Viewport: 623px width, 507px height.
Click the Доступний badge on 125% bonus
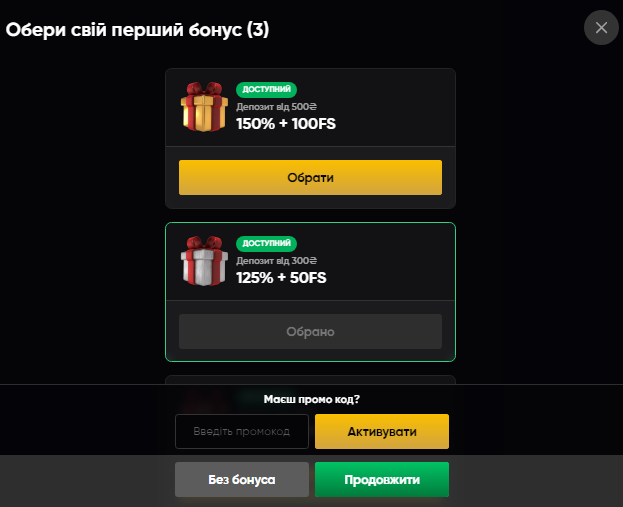click(266, 243)
